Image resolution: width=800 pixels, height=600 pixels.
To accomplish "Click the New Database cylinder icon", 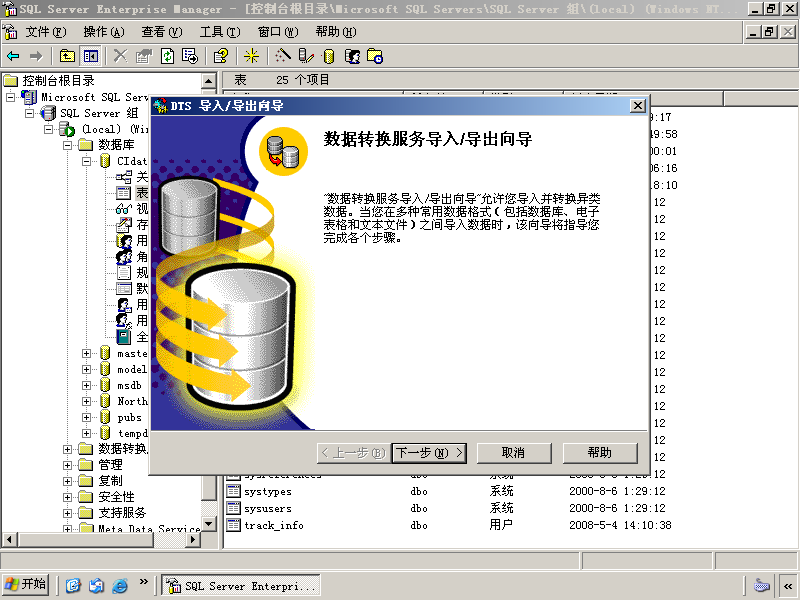I will coord(329,56).
